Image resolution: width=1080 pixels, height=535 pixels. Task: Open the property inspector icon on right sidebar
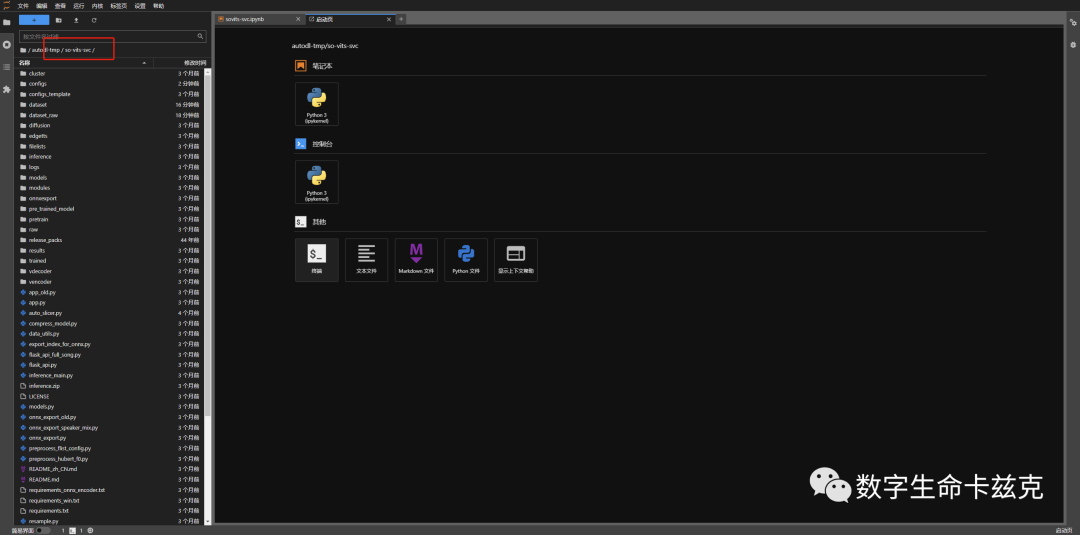(1072, 23)
